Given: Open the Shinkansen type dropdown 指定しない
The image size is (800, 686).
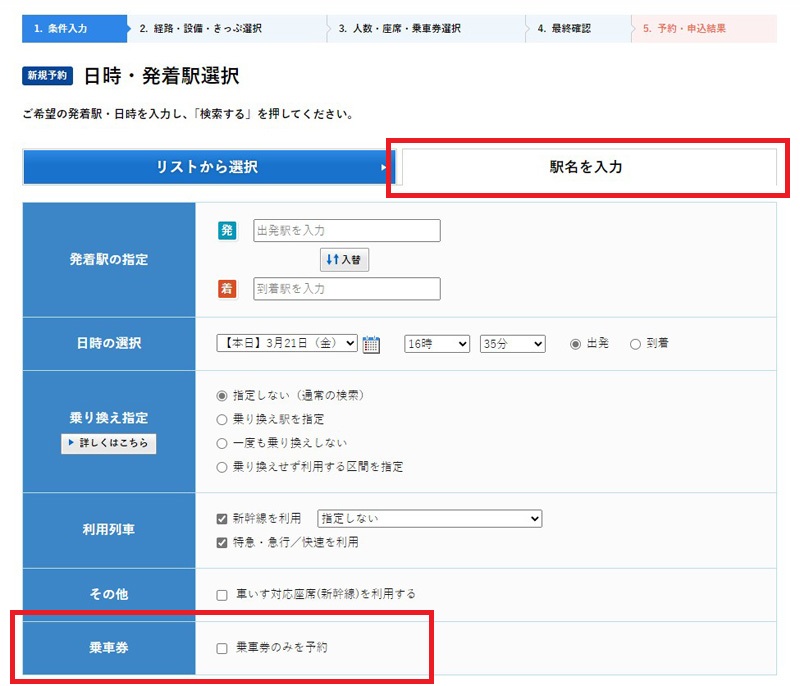Looking at the screenshot, I should [x=430, y=519].
